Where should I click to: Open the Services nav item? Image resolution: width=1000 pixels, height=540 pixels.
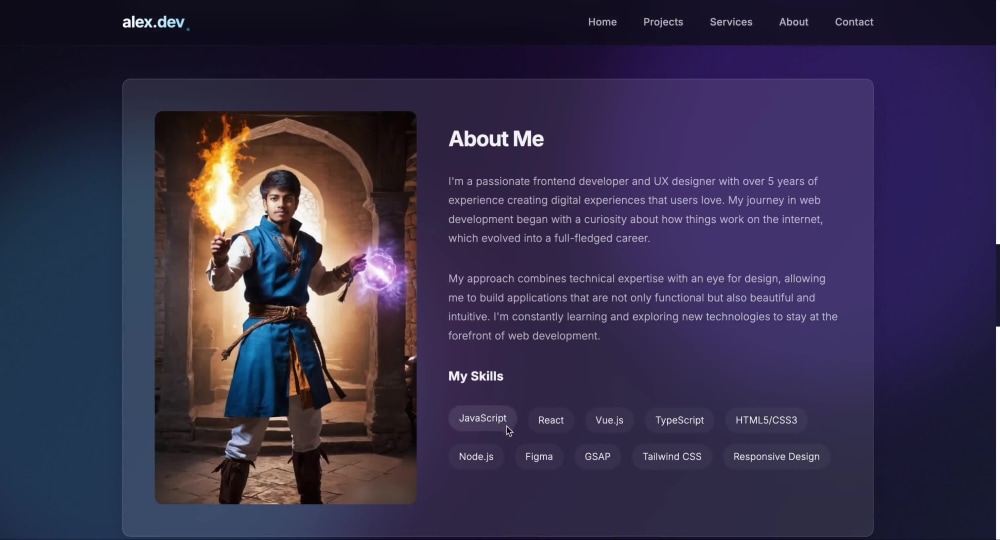pyautogui.click(x=731, y=22)
